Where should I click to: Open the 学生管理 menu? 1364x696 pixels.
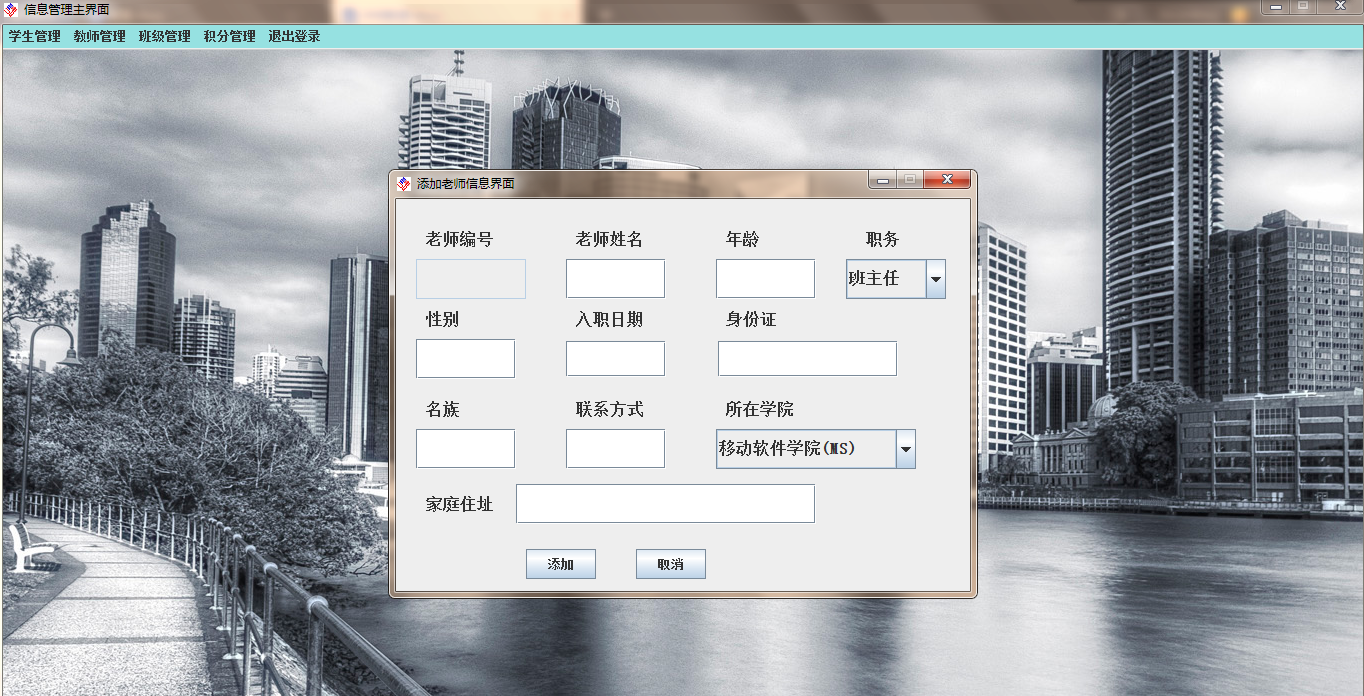[x=35, y=36]
